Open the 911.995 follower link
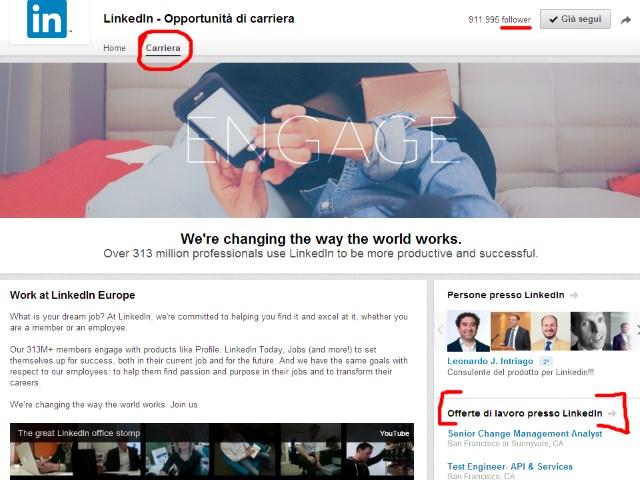The height and width of the screenshot is (480, 640). 500,20
